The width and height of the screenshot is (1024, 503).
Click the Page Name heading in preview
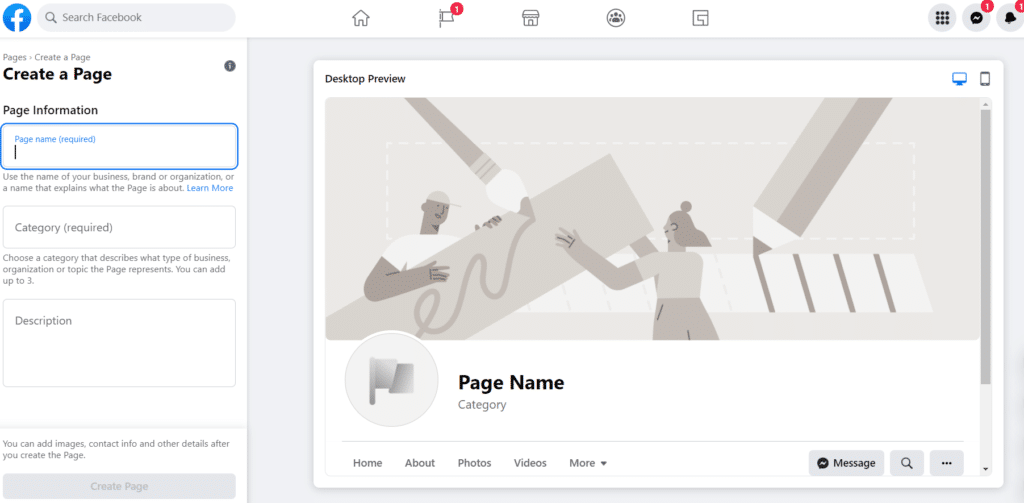511,382
